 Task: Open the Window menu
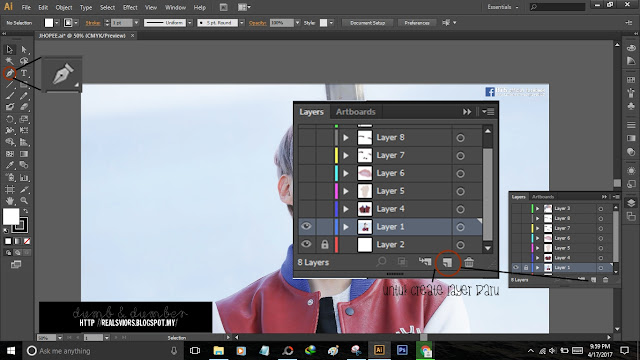(x=175, y=7)
